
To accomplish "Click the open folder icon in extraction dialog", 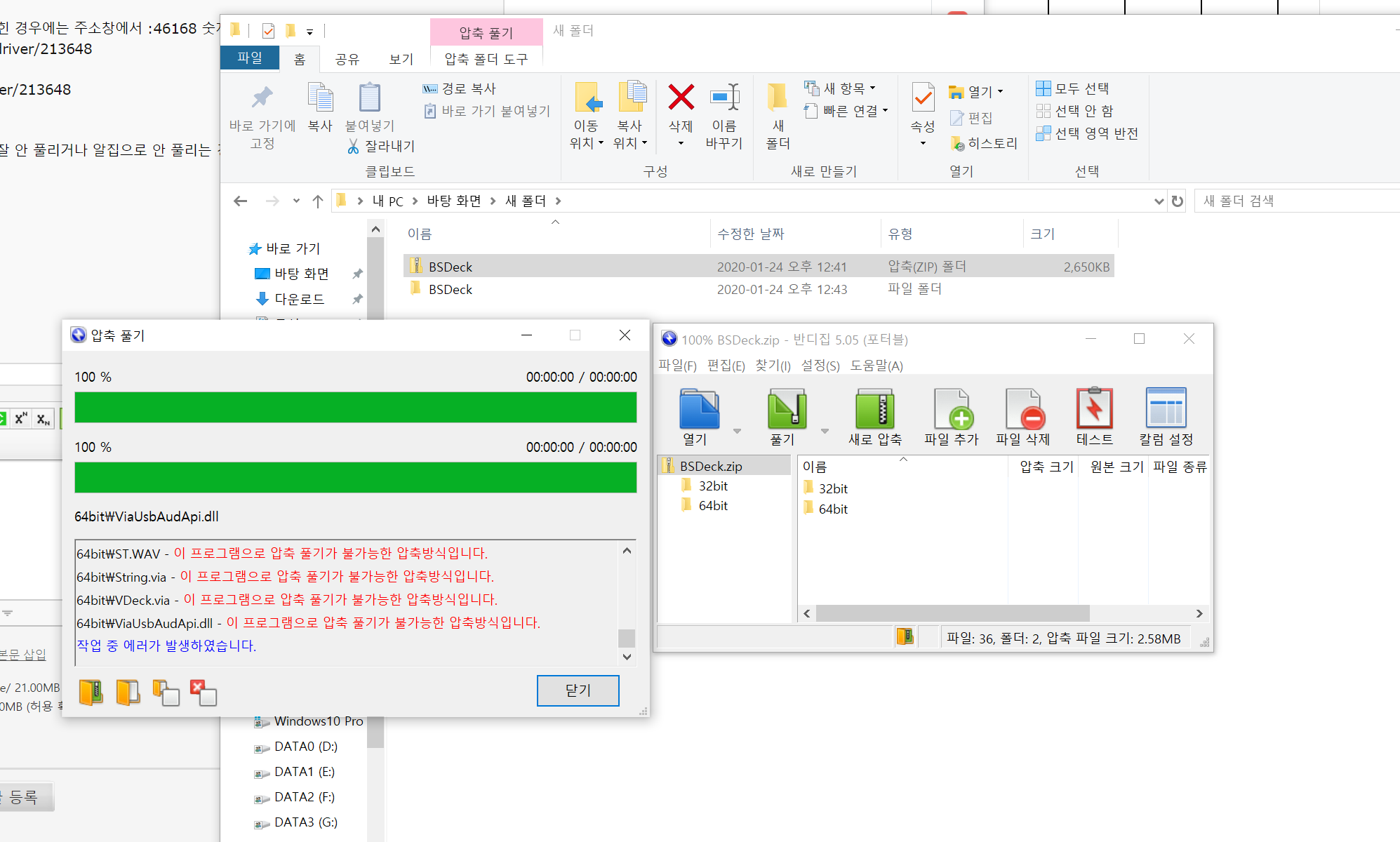I will [x=128, y=693].
